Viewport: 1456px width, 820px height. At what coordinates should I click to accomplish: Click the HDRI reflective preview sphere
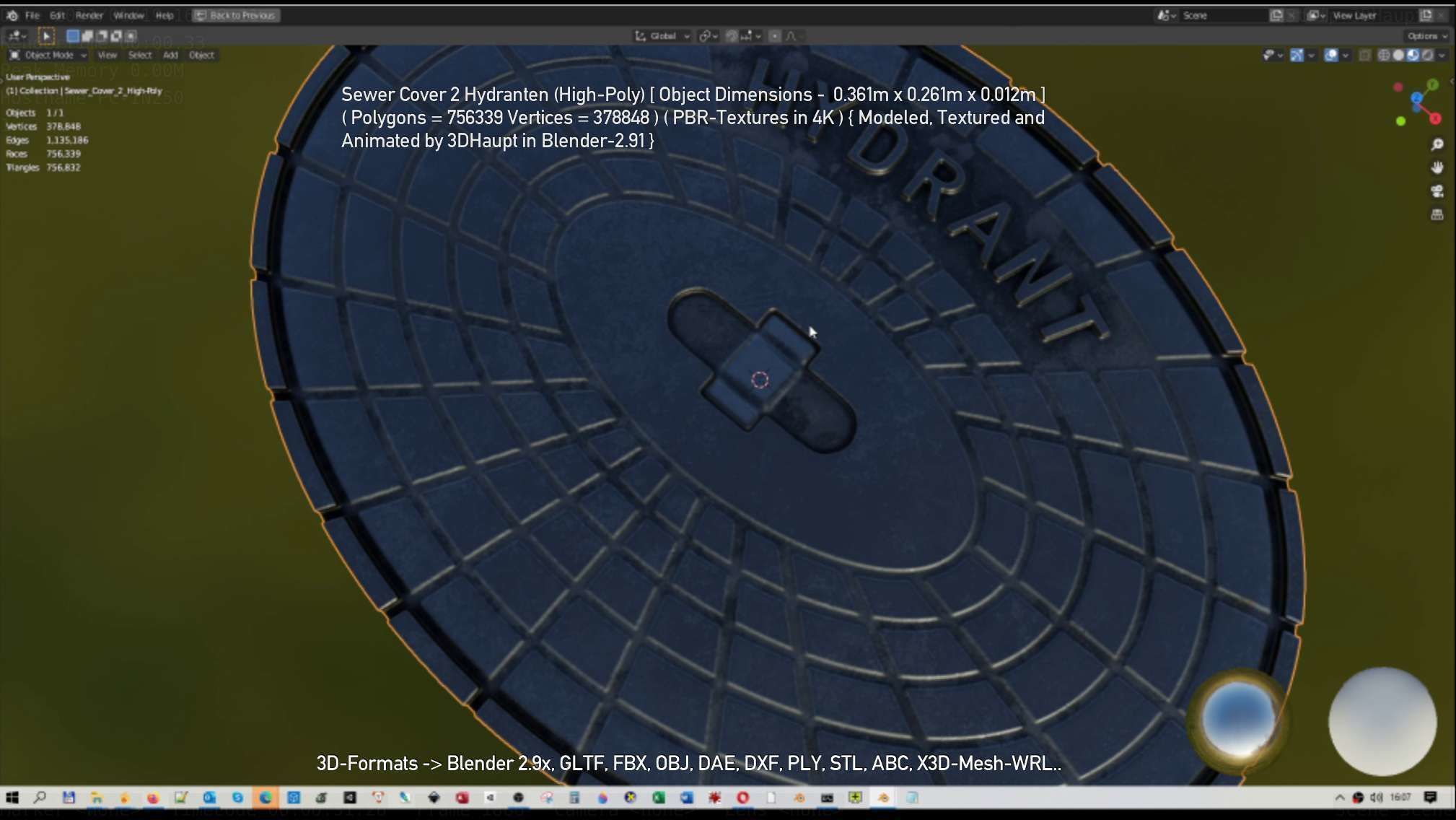tap(1239, 719)
